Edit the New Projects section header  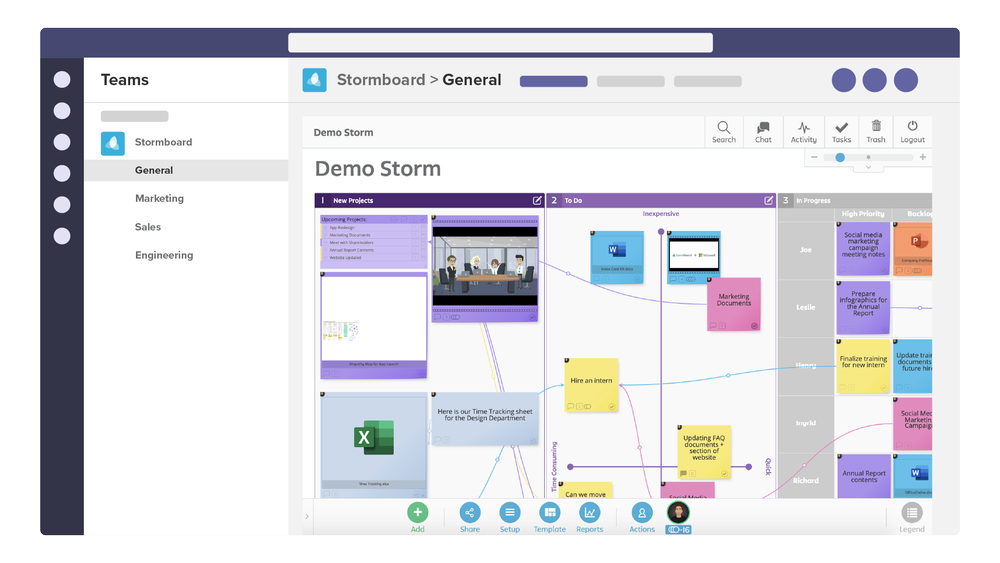coord(537,200)
